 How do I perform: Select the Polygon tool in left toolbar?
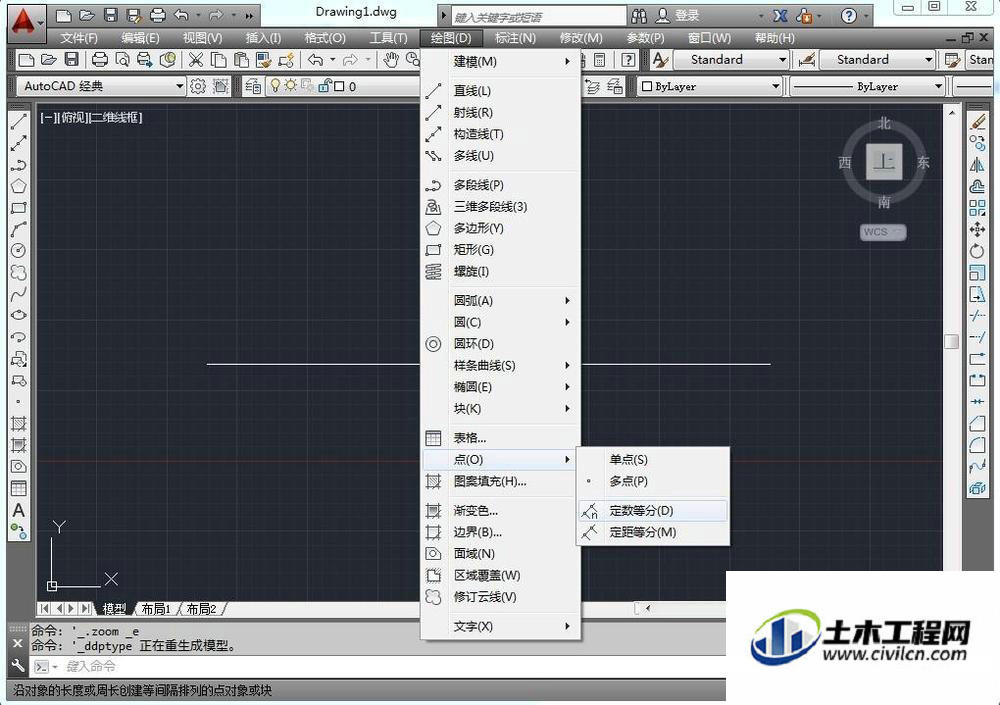(18, 186)
